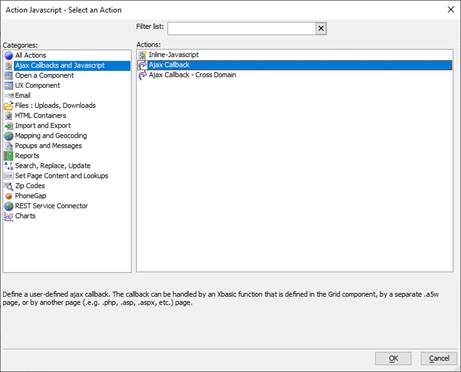
Task: Click the Zip Codes magnifier icon
Action: click(x=9, y=186)
